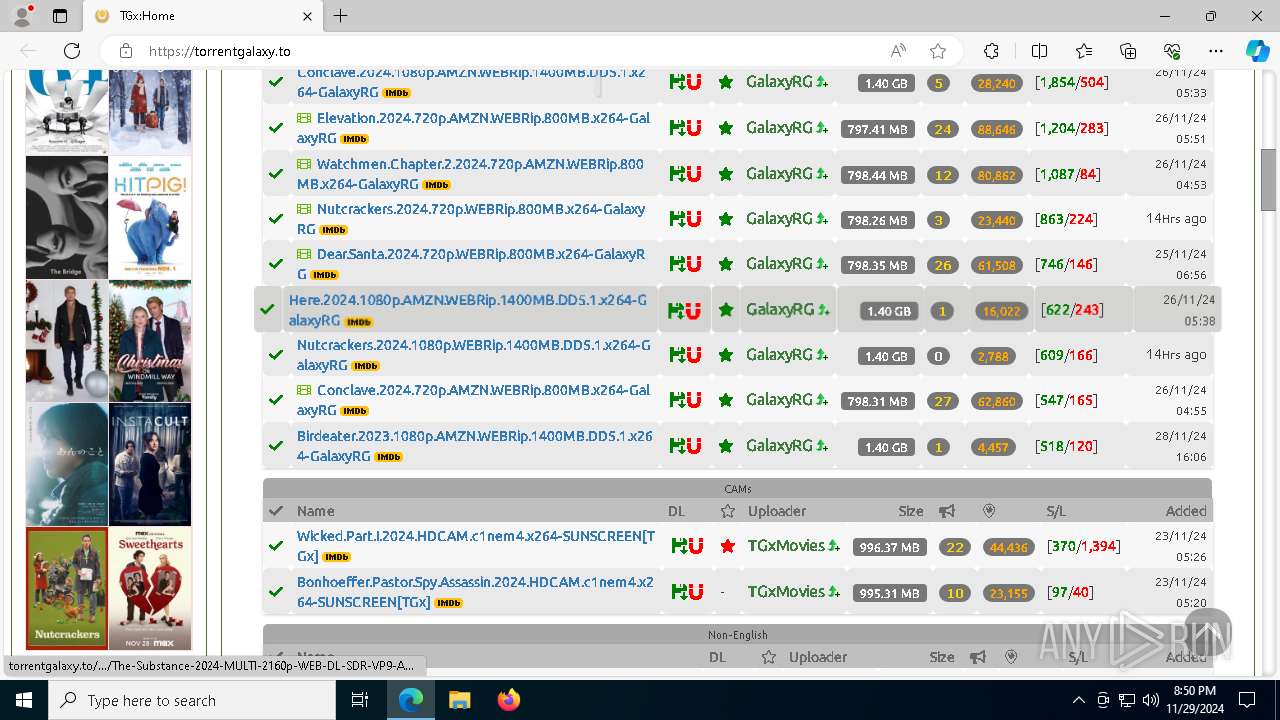The image size is (1280, 720).
Task: Open Browser essentials panel
Action: pyautogui.click(x=1172, y=51)
